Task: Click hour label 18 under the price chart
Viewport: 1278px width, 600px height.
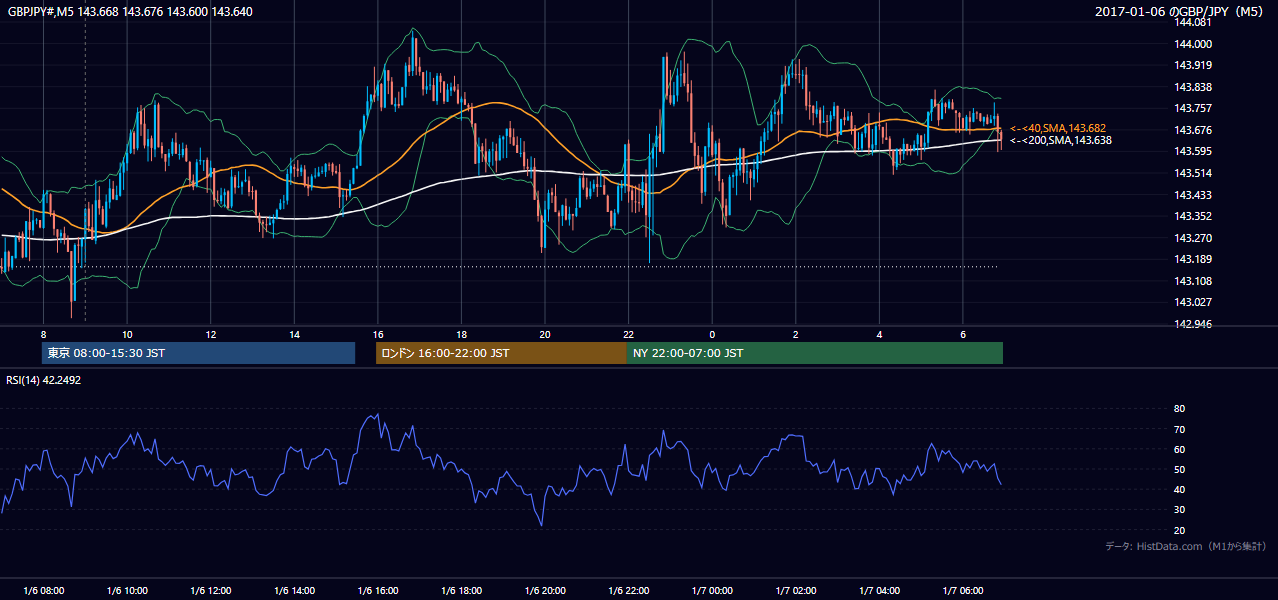Action: [x=461, y=334]
